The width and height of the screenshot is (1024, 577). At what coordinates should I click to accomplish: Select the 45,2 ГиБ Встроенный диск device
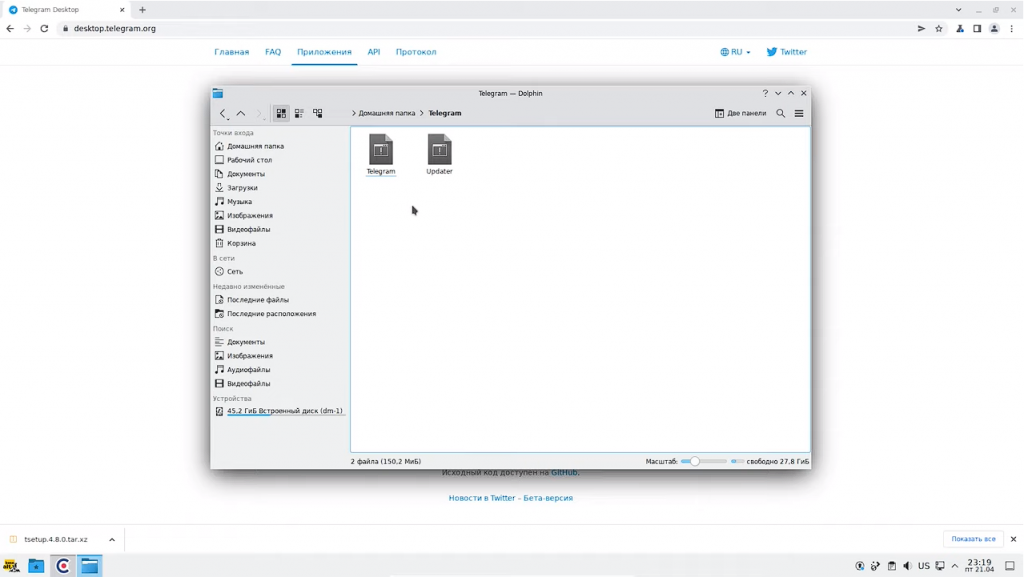click(285, 411)
